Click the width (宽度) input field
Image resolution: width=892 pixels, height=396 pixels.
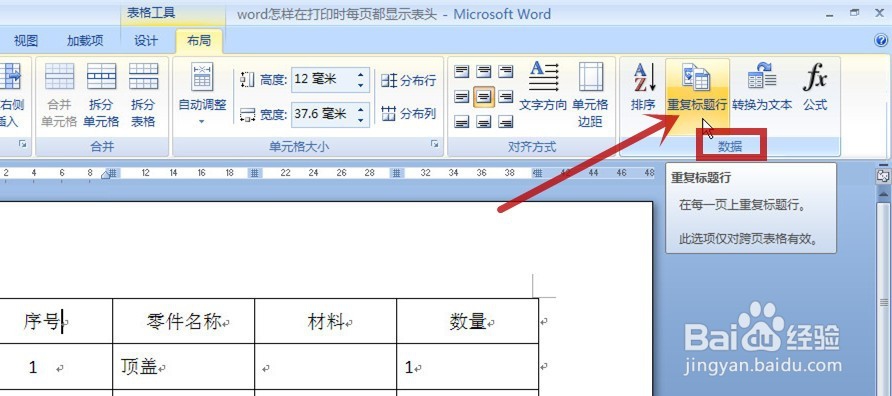click(323, 114)
